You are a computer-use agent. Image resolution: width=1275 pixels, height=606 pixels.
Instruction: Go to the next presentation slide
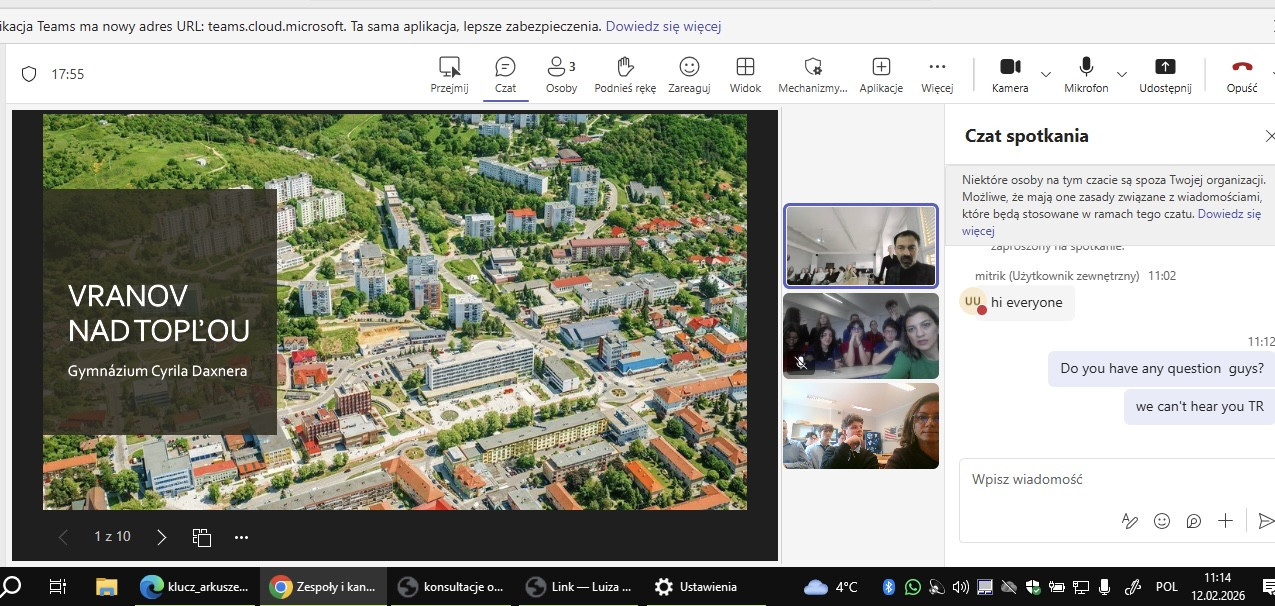[x=162, y=537]
